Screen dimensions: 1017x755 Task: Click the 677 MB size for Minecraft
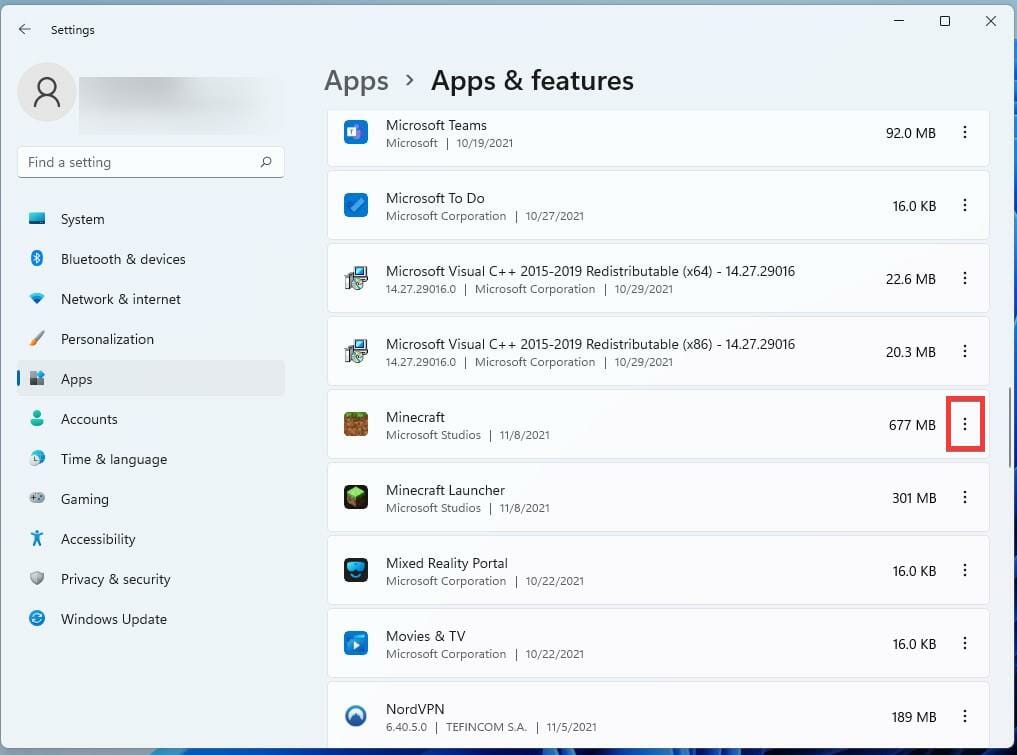point(912,425)
